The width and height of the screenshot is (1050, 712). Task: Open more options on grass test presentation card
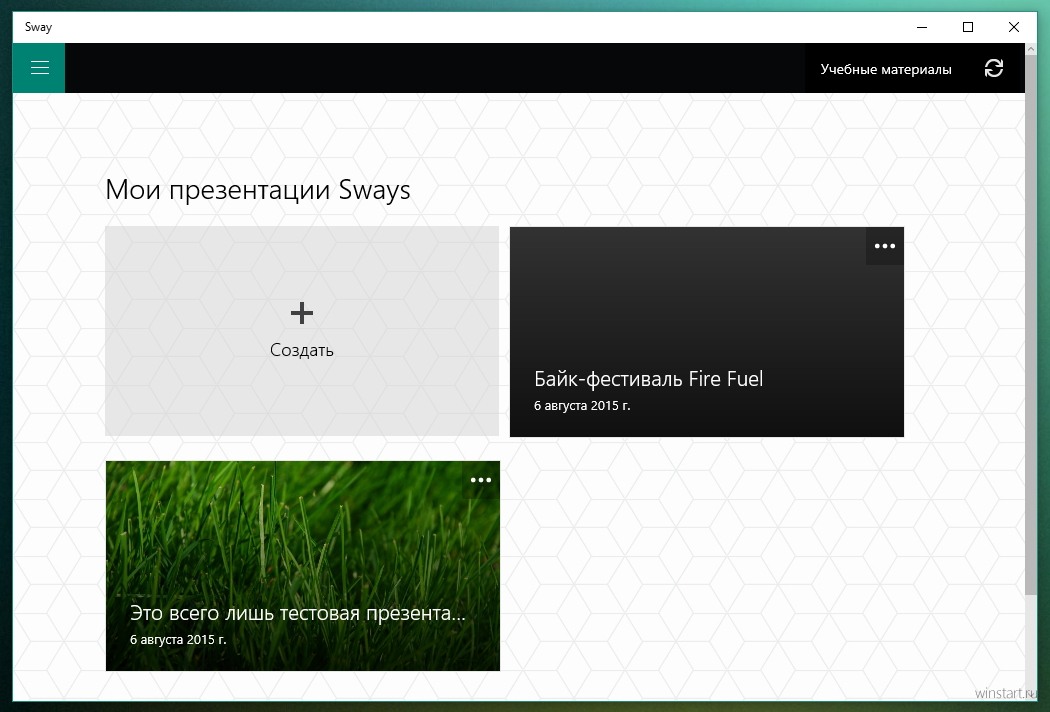pyautogui.click(x=481, y=480)
